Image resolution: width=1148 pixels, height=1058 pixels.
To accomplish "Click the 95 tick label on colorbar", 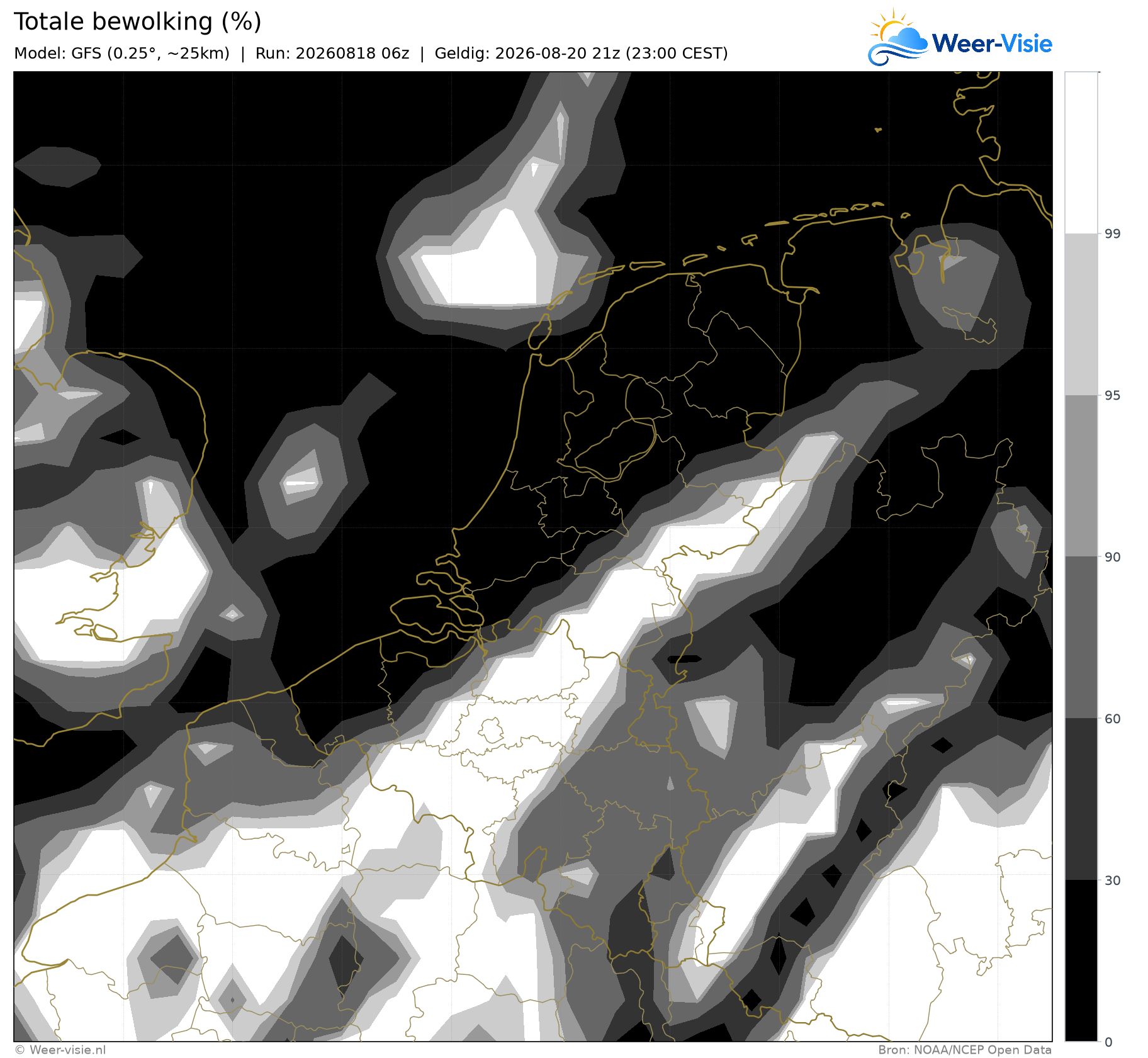I will (1113, 395).
